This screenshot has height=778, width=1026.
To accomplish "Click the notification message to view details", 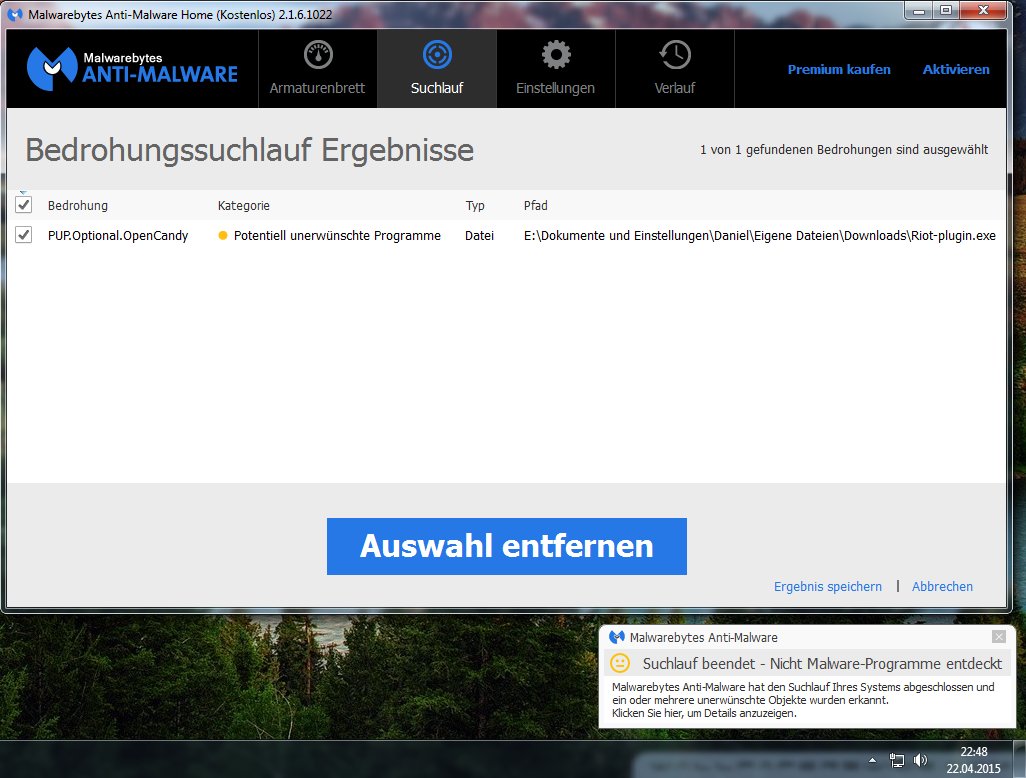I will click(803, 700).
